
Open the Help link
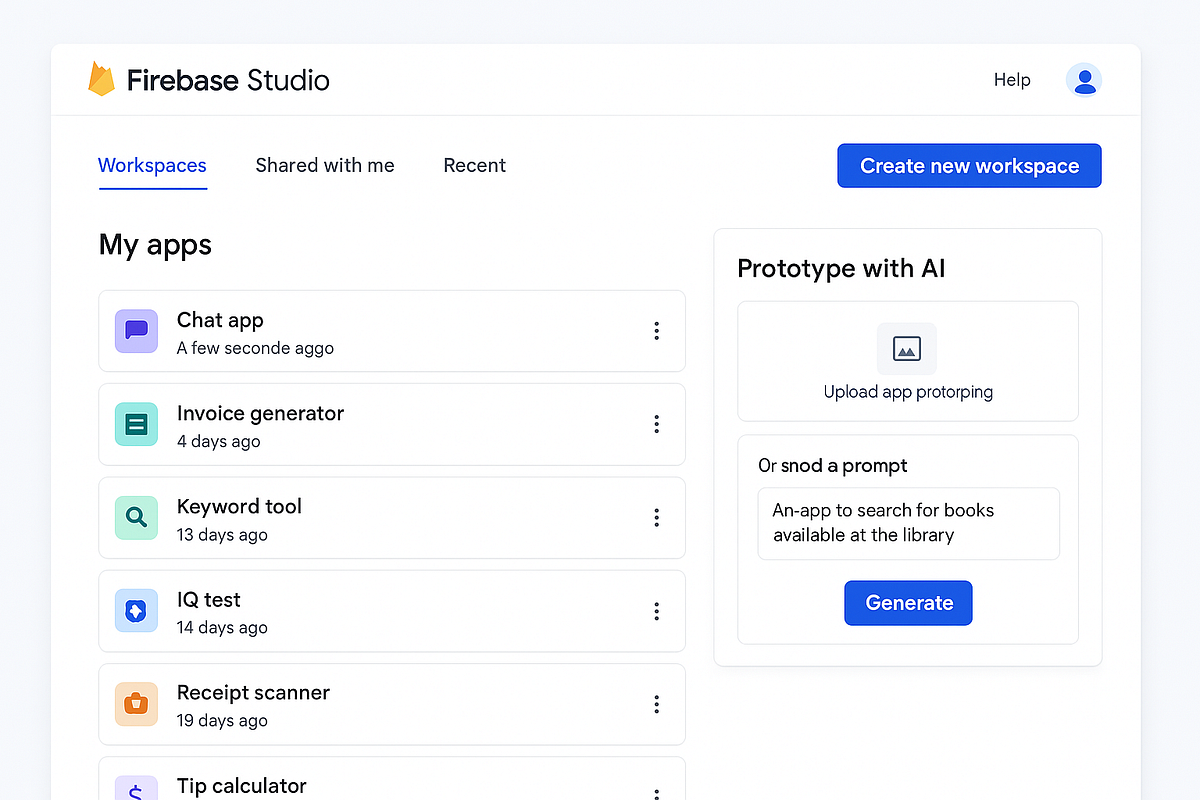pos(1011,80)
